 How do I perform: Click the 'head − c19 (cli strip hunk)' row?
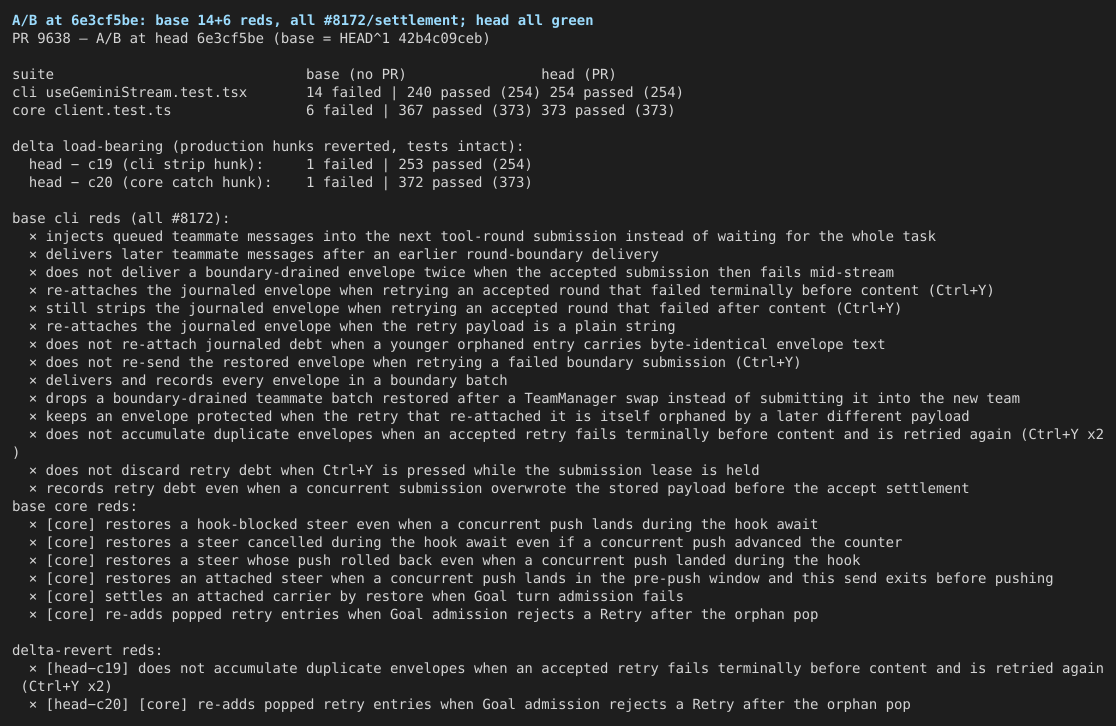pos(280,164)
